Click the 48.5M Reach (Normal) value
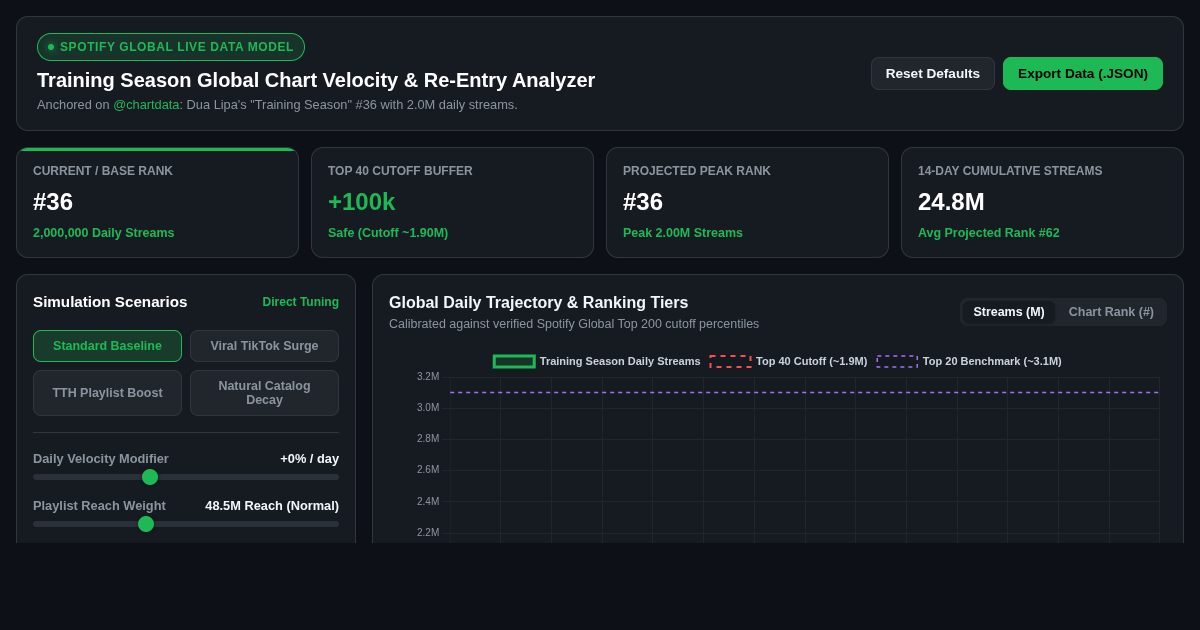 [272, 506]
